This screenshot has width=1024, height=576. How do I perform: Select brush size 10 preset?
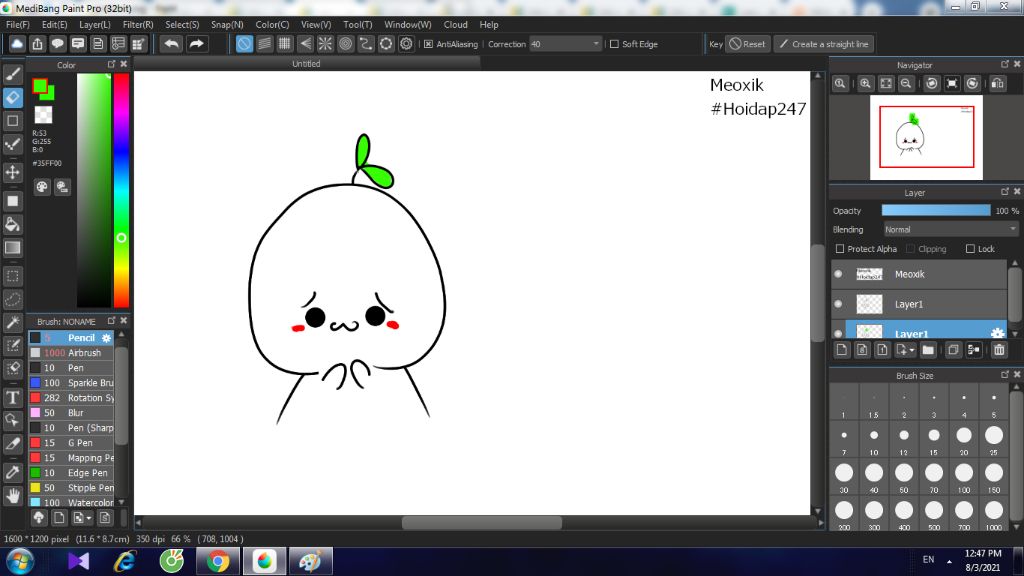pyautogui.click(x=874, y=439)
